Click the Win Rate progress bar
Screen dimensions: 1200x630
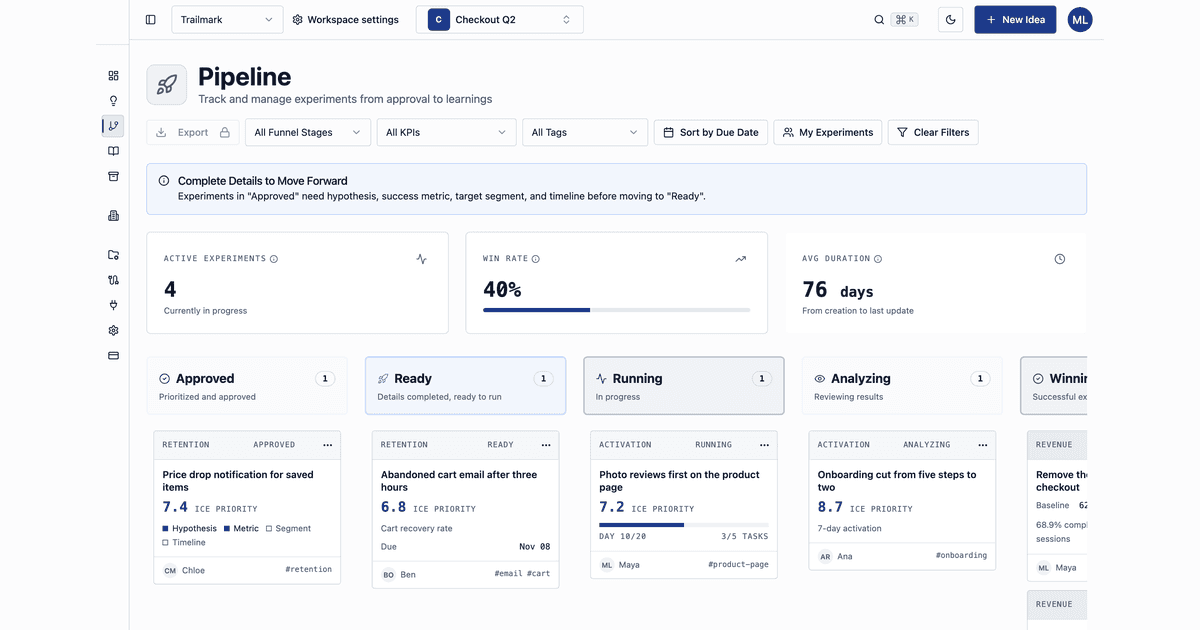point(616,310)
